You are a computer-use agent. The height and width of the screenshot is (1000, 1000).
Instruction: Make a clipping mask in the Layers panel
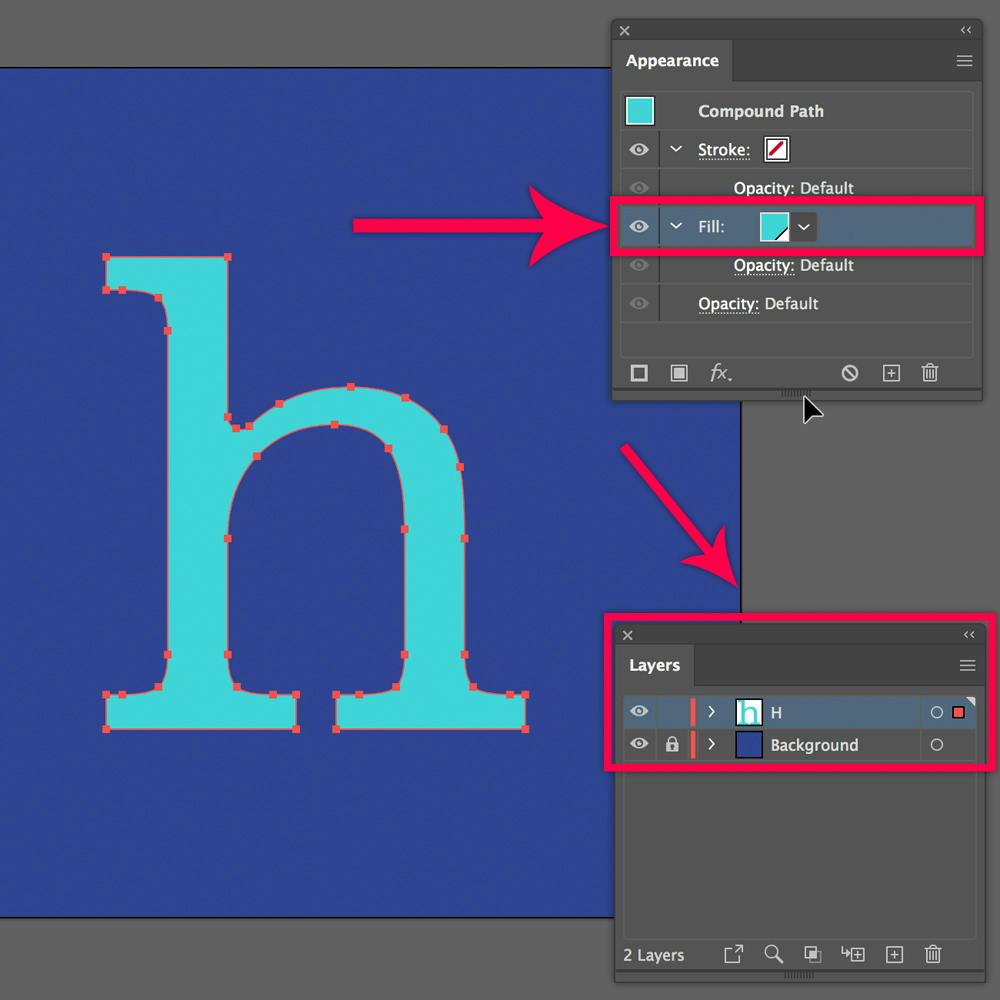coord(812,955)
